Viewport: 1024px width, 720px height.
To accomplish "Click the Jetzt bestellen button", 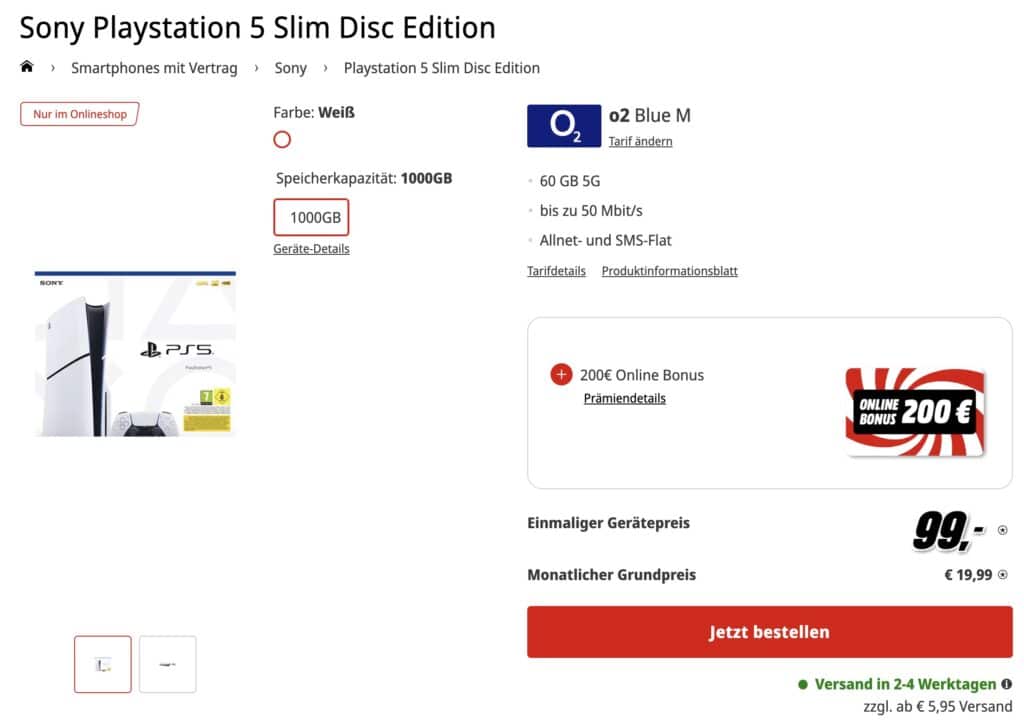I will tap(769, 632).
